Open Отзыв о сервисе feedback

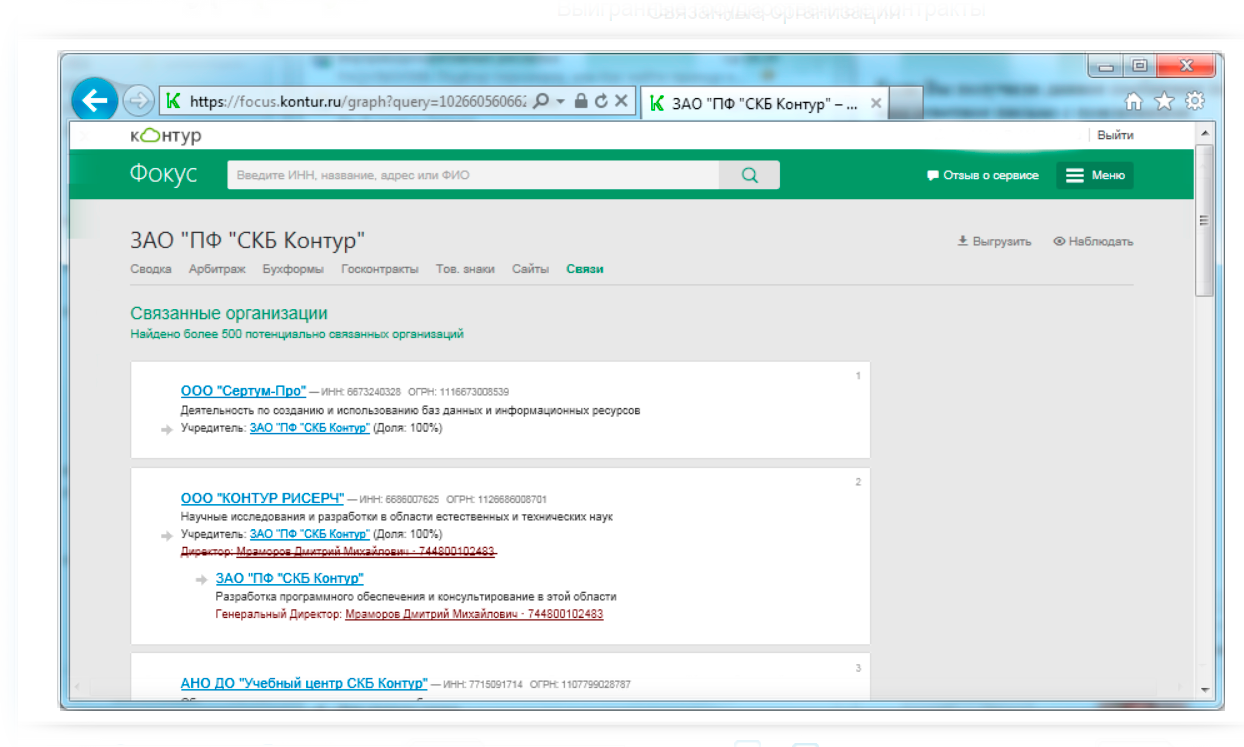click(983, 175)
